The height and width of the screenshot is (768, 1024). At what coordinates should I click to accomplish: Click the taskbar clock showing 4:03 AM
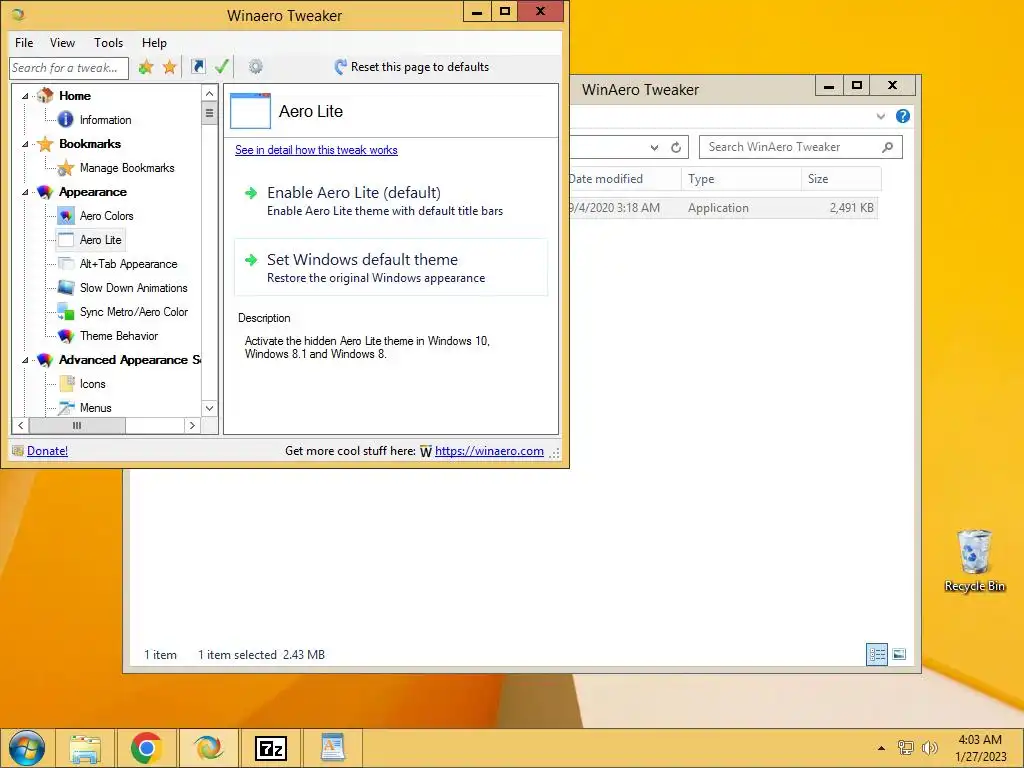coord(980,748)
